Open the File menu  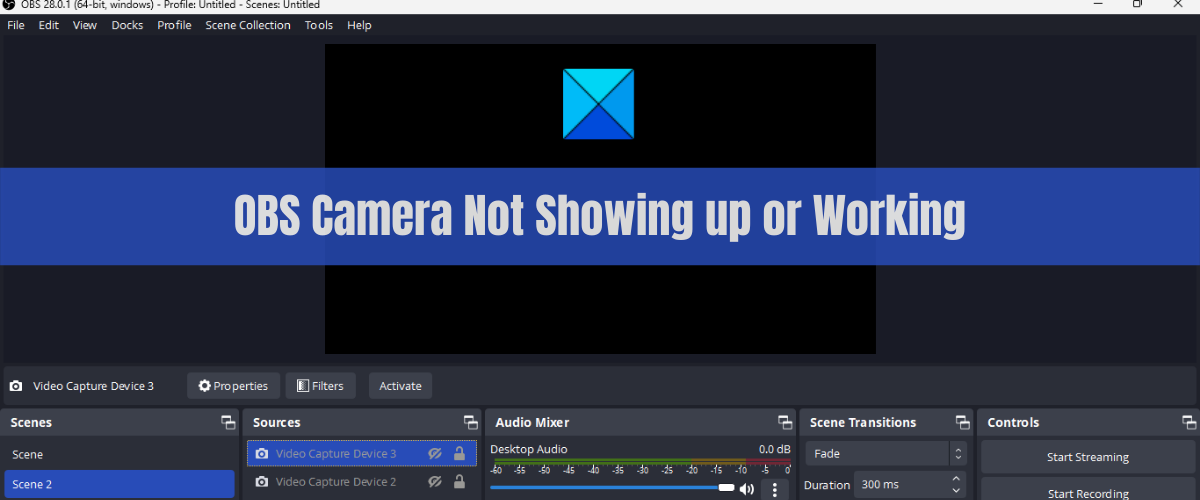pyautogui.click(x=16, y=25)
